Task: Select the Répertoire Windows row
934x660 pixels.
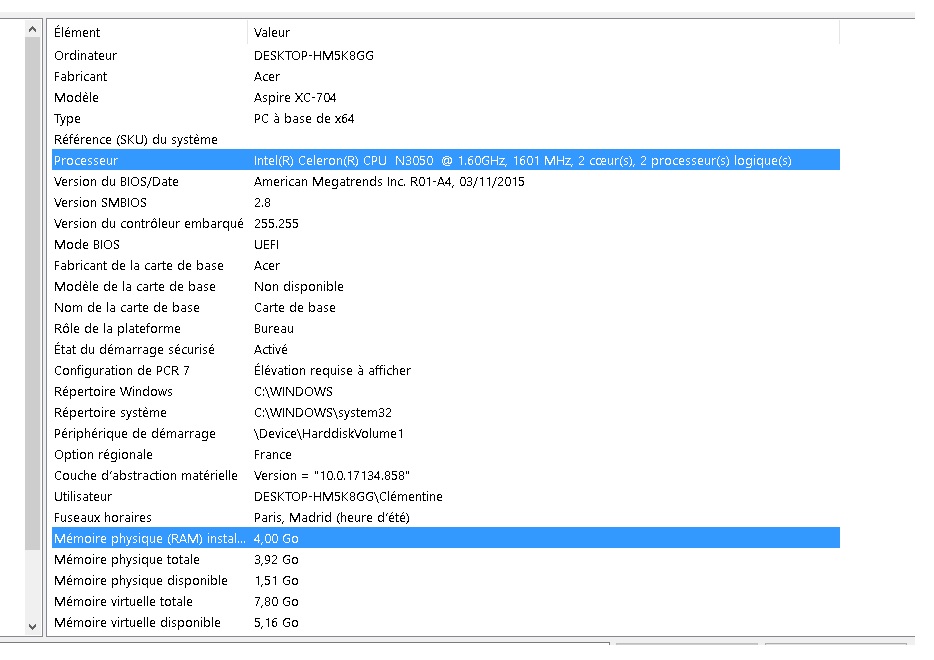Action: pyautogui.click(x=446, y=391)
